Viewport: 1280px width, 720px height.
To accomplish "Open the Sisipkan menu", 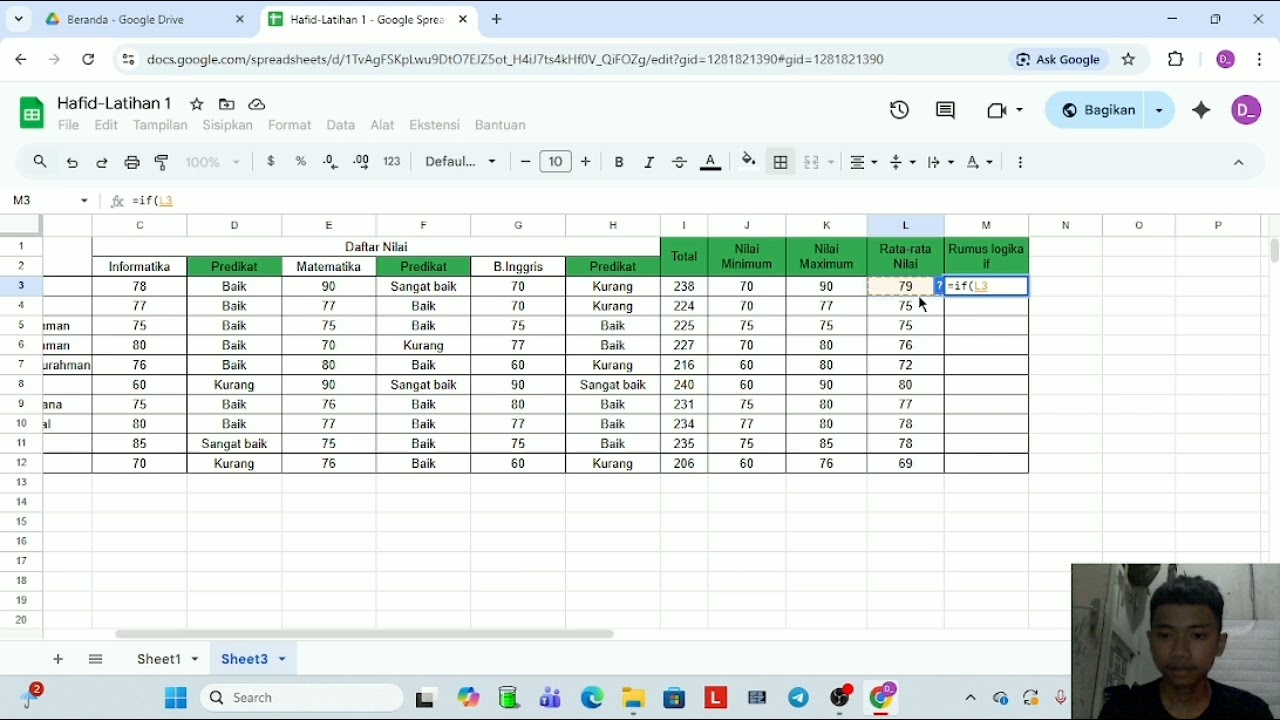I will [x=227, y=125].
